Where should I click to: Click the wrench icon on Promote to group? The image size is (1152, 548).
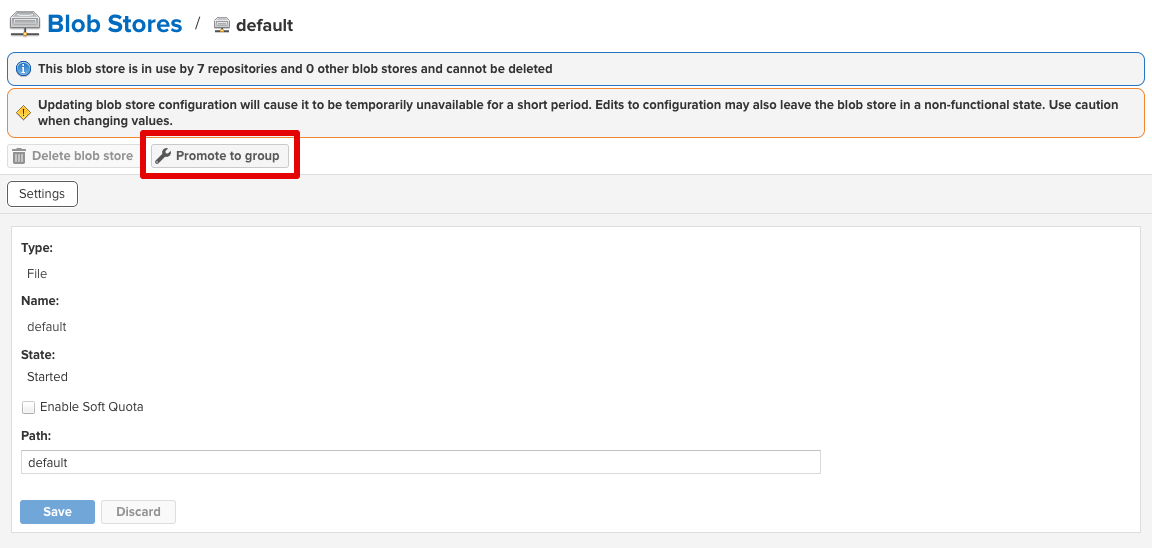[163, 156]
